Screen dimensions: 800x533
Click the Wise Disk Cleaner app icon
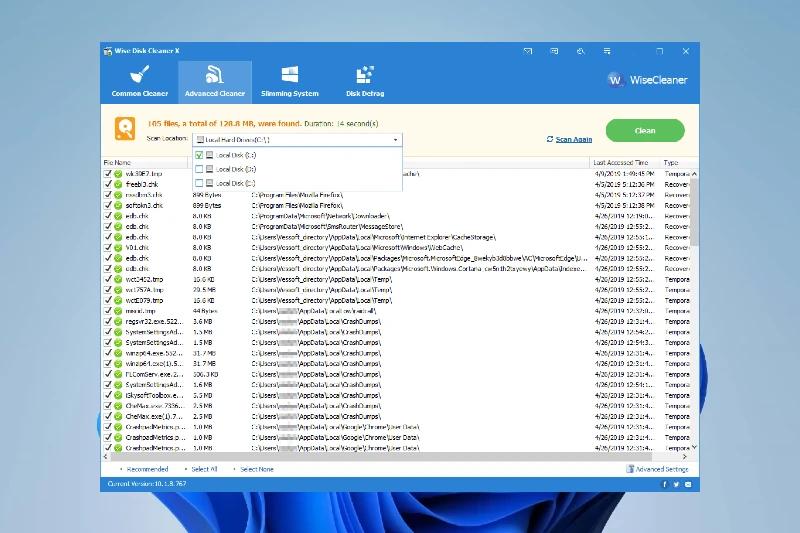(x=108, y=51)
